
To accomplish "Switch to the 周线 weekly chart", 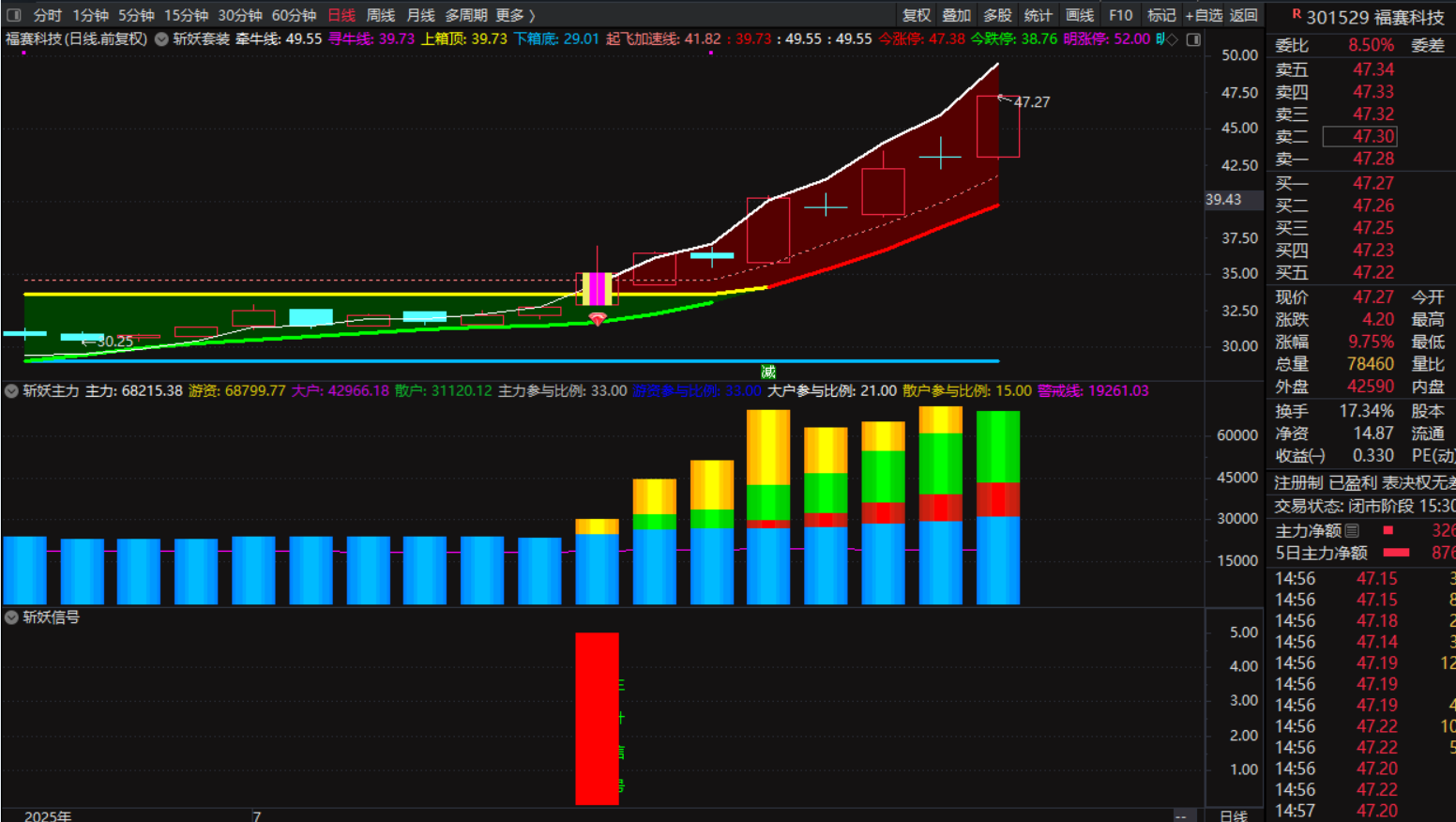I will [x=380, y=15].
